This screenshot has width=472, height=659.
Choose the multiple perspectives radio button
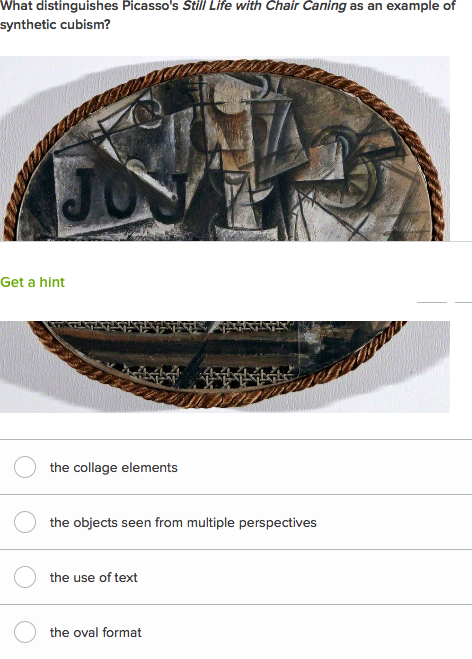click(25, 522)
